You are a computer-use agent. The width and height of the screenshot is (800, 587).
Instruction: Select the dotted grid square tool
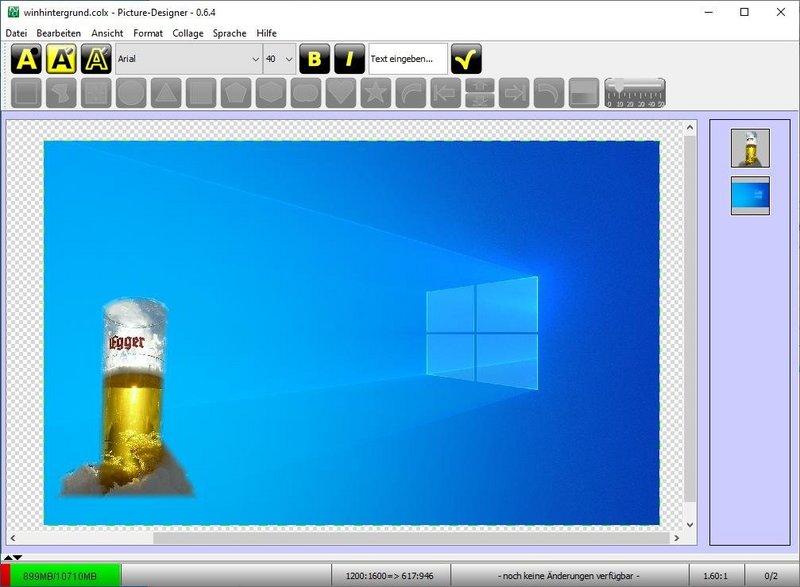96,93
